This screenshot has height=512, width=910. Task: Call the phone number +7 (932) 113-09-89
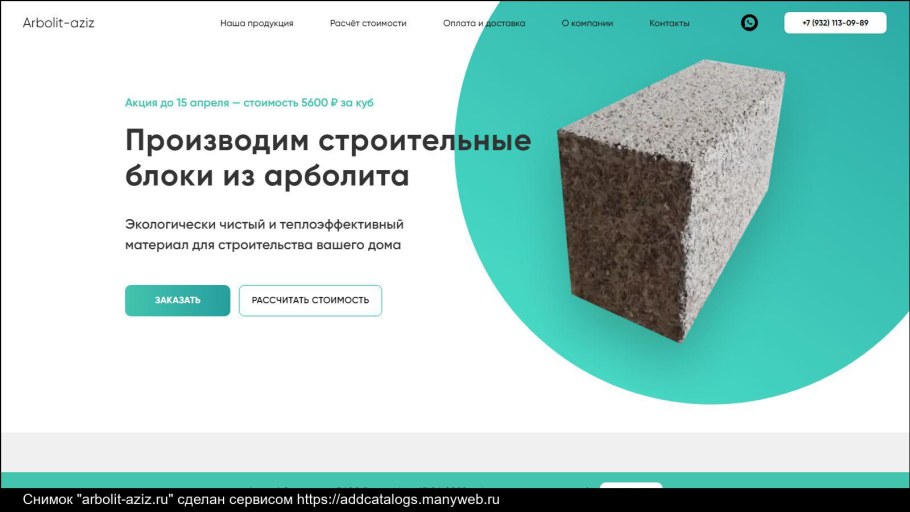(x=835, y=23)
